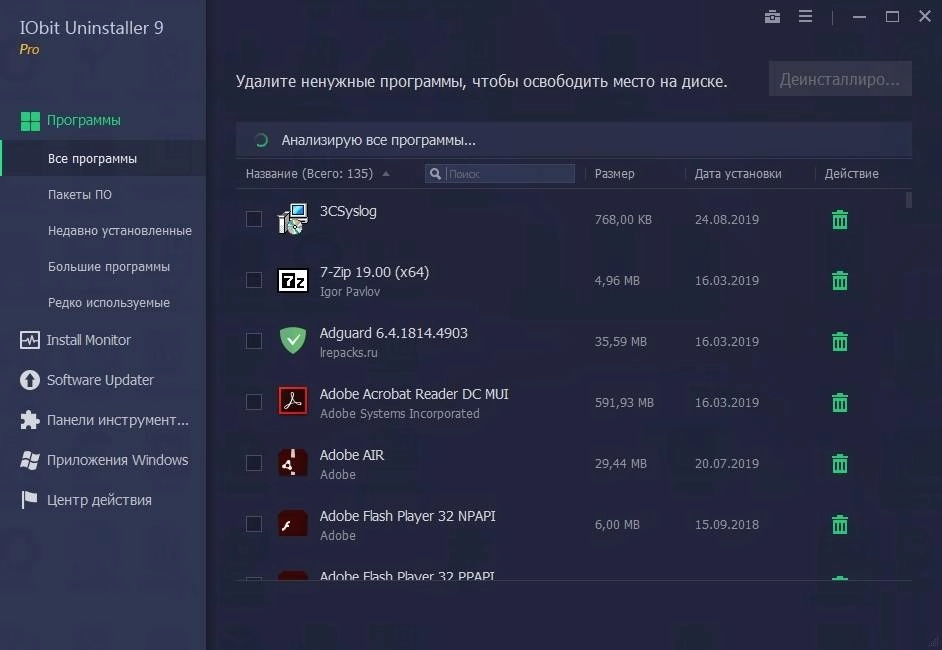Open Приложения Windows section

(118, 460)
